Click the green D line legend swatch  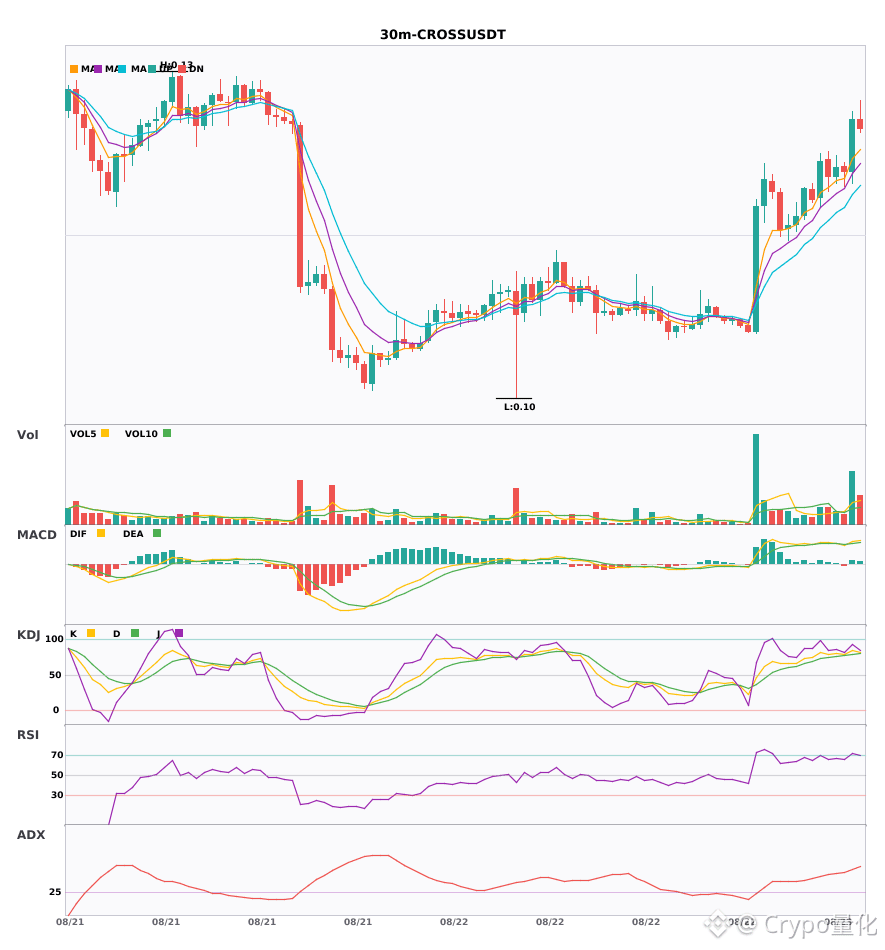pos(135,633)
